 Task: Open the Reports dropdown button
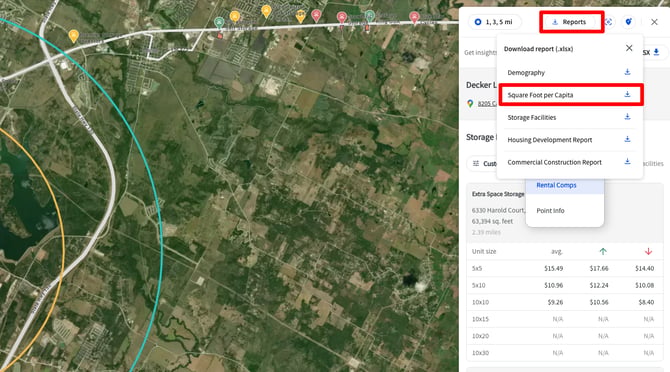tap(570, 22)
